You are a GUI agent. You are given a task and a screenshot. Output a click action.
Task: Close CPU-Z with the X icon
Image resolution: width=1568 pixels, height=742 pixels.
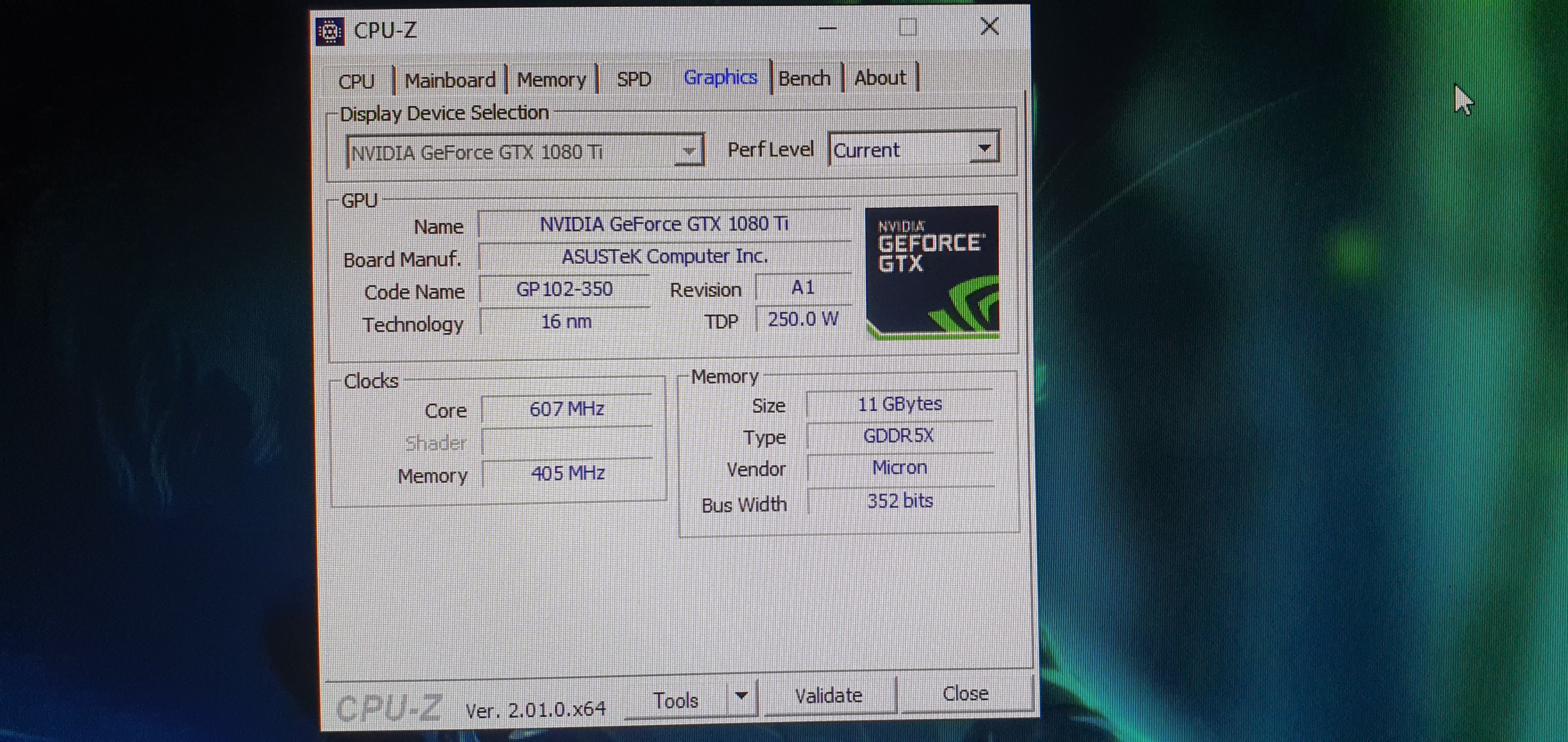[x=989, y=27]
